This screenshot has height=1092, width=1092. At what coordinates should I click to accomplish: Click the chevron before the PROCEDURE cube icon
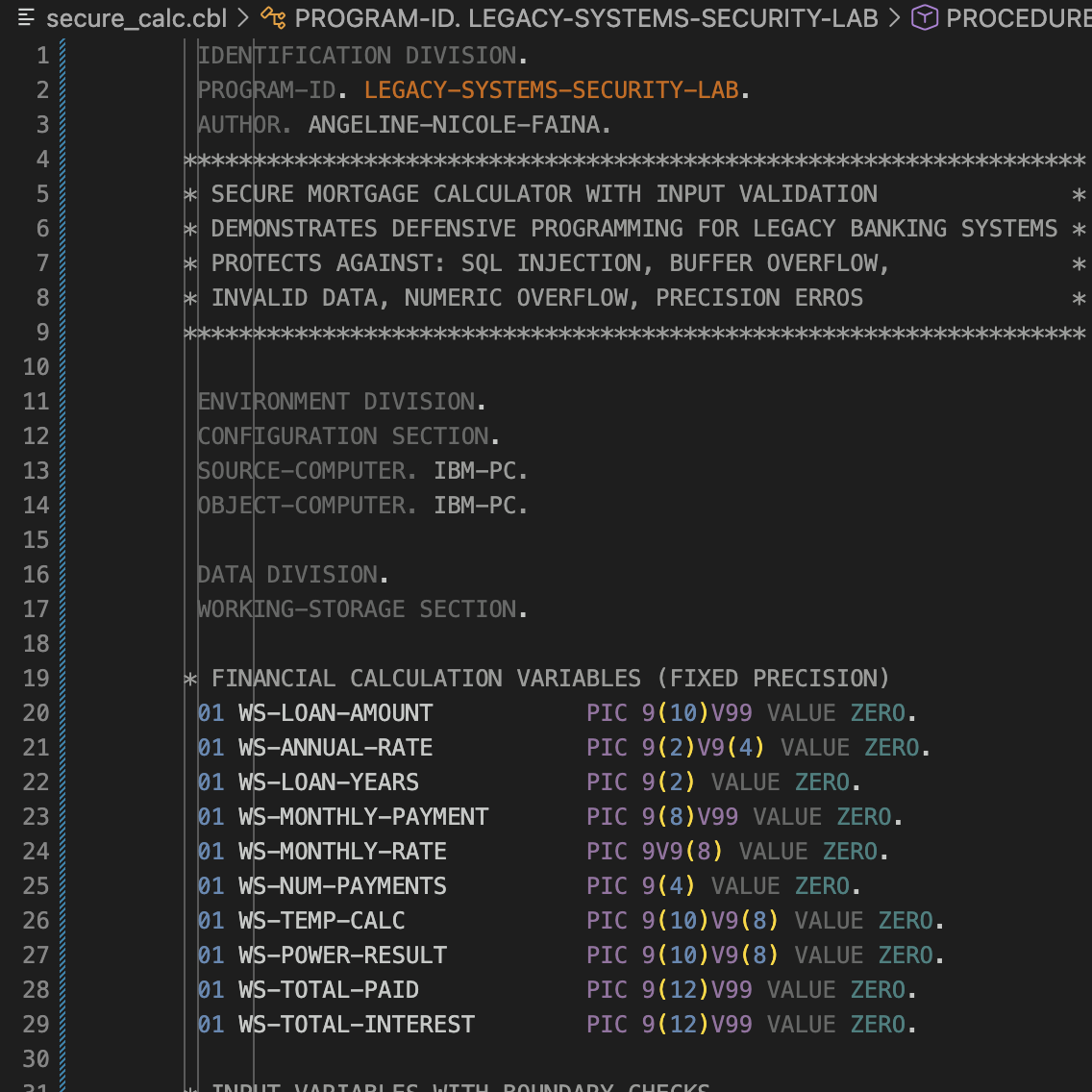[x=895, y=18]
